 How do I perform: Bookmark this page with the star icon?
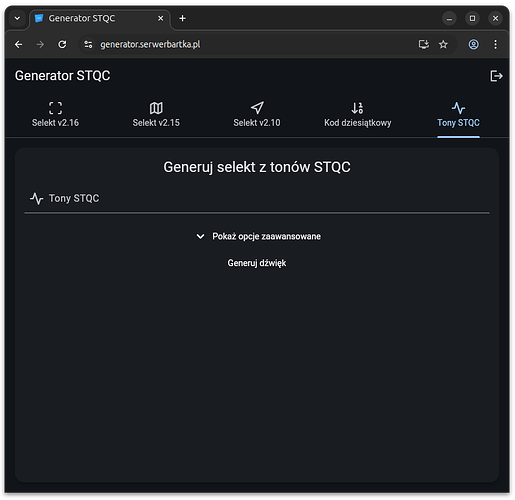pos(443,44)
